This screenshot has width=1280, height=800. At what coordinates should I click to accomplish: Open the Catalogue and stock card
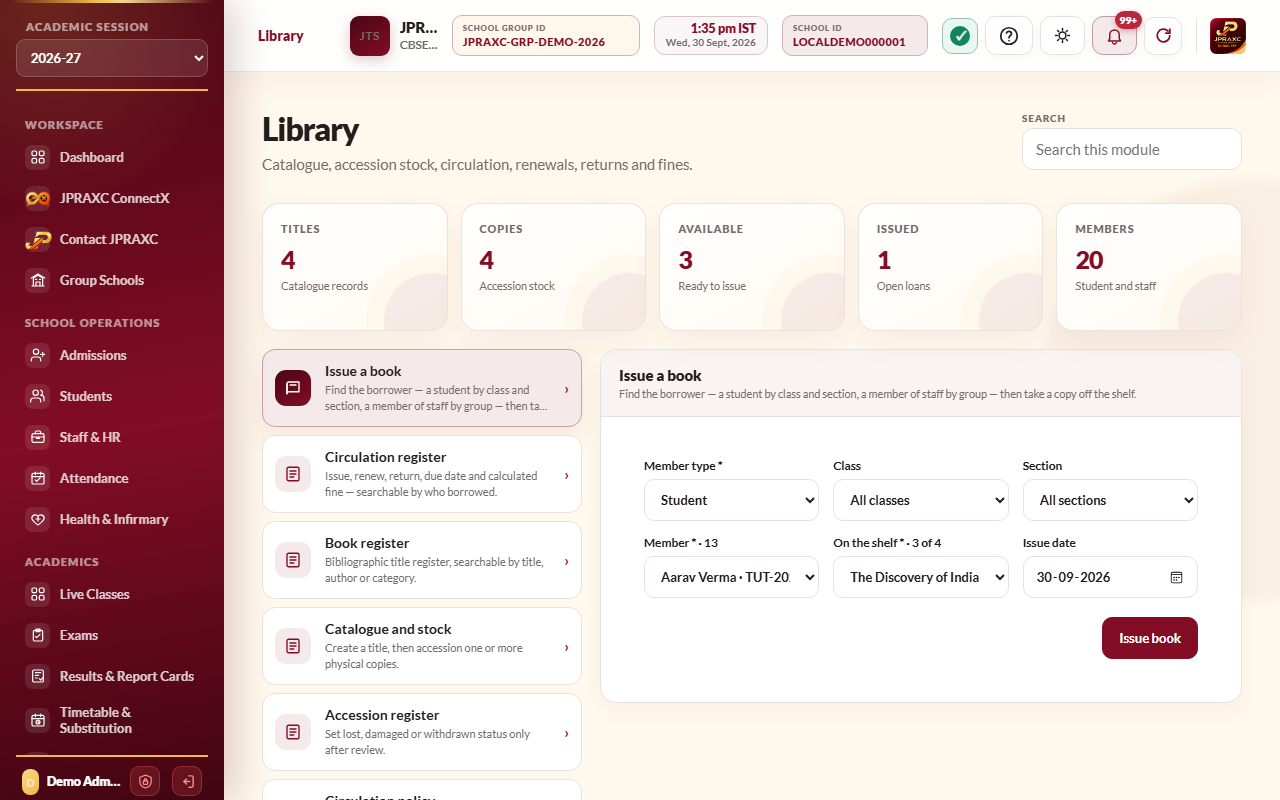click(x=422, y=646)
